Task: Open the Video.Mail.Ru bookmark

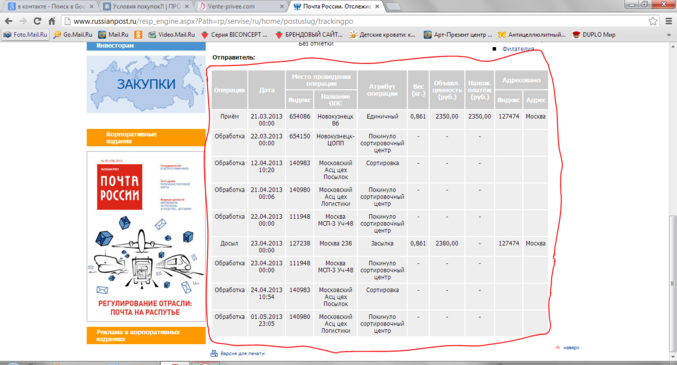Action: 171,35
